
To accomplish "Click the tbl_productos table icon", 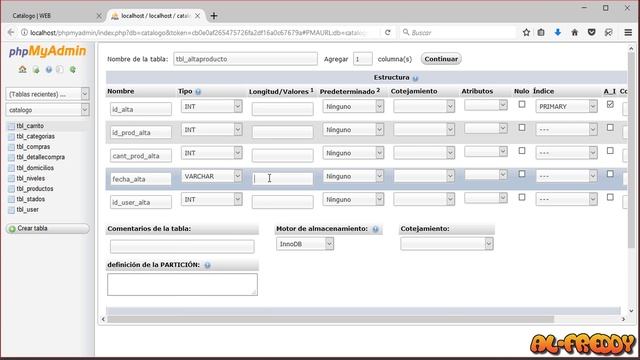I will coord(11,189).
